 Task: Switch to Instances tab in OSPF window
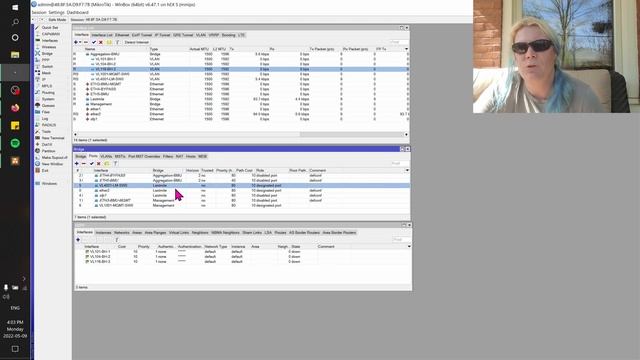[103, 233]
